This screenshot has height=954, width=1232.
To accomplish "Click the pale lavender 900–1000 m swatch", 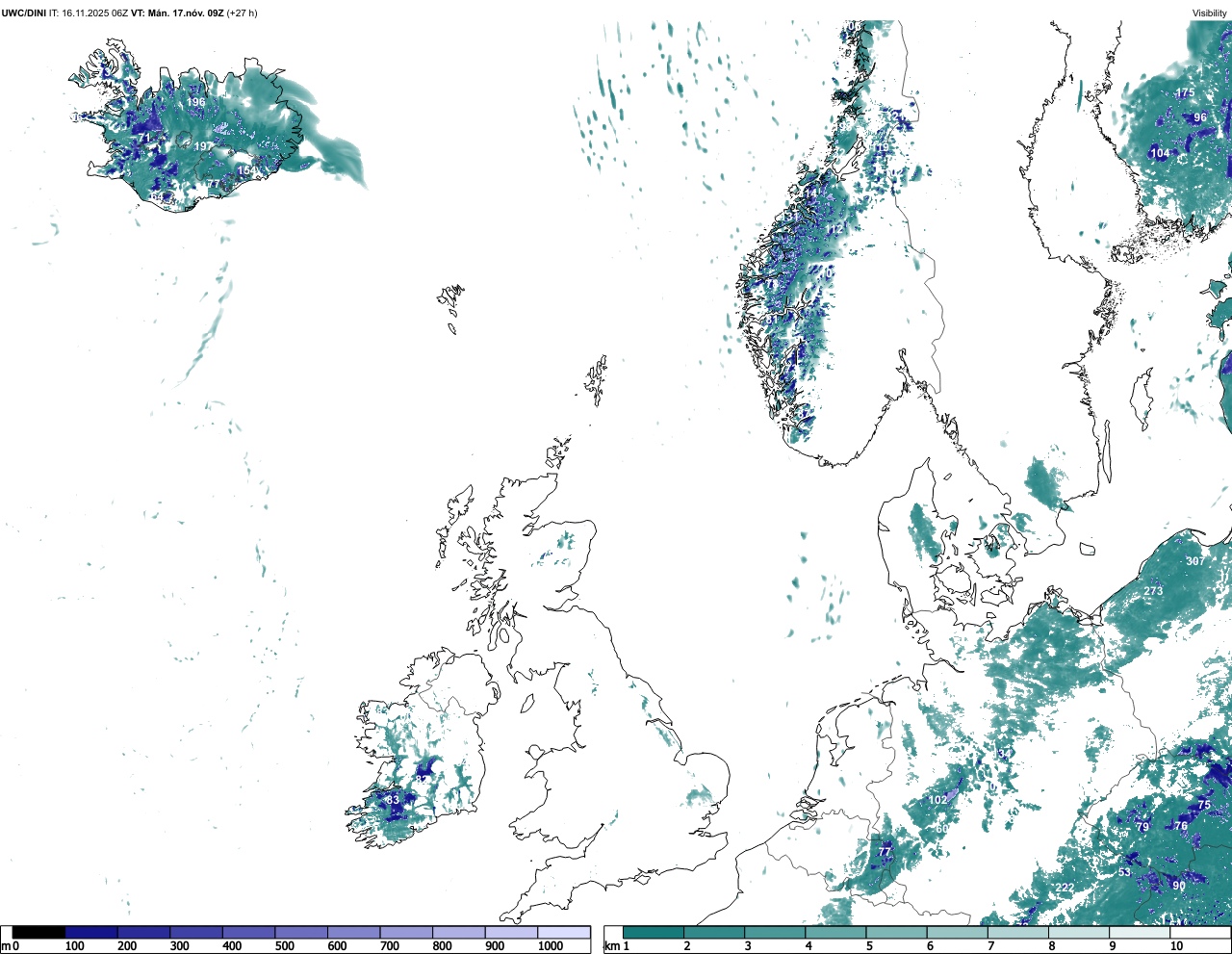I will 511,933.
